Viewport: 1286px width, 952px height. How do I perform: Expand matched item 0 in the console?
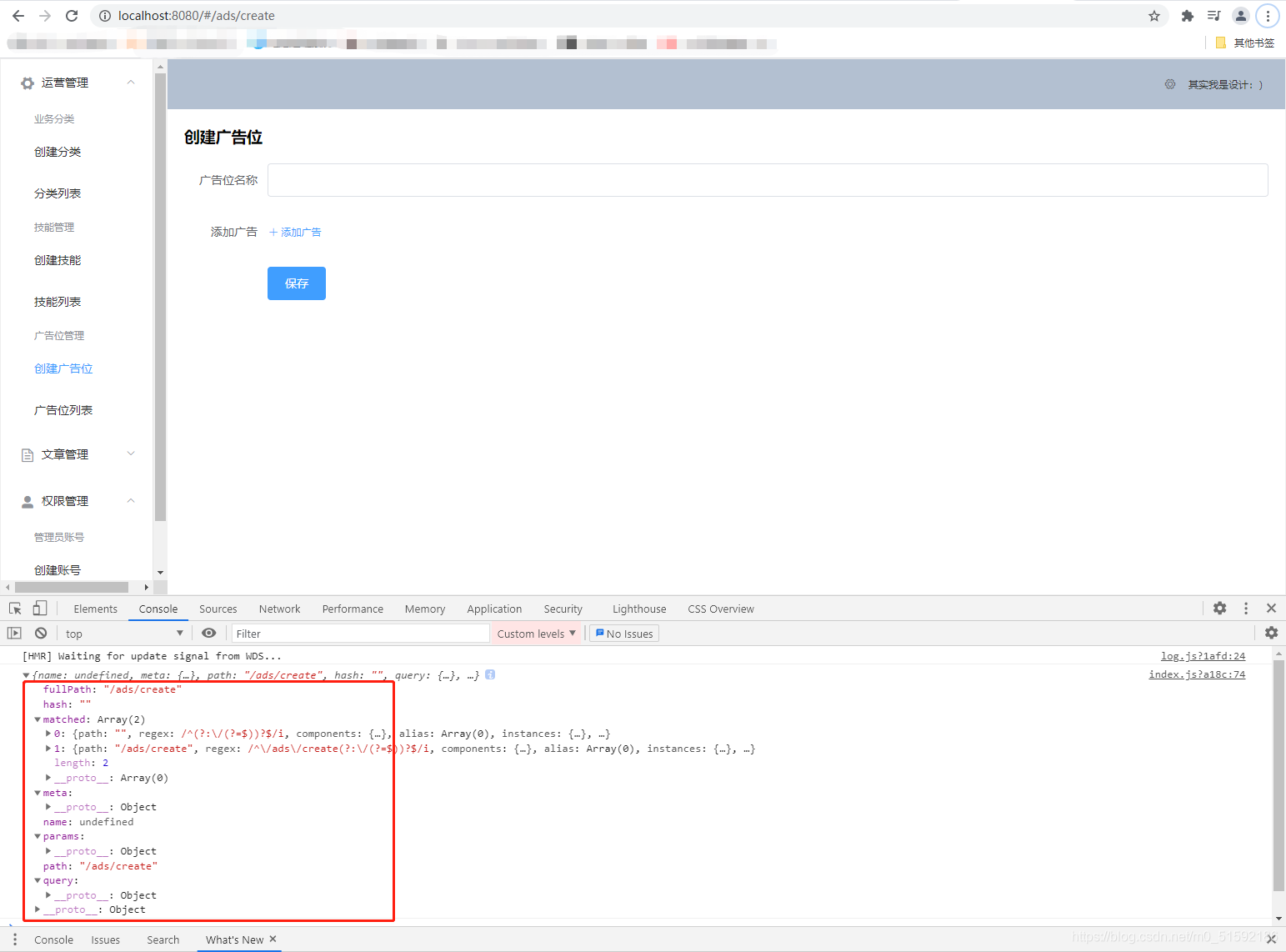[x=48, y=734]
